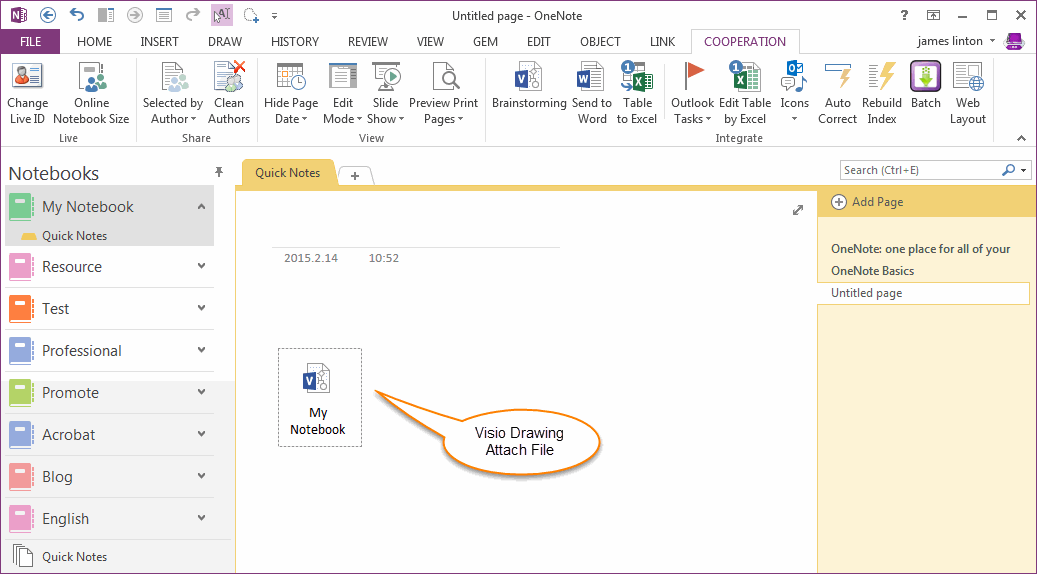Collapse My Notebook sections
Viewport: 1037px width, 574px height.
click(x=202, y=206)
